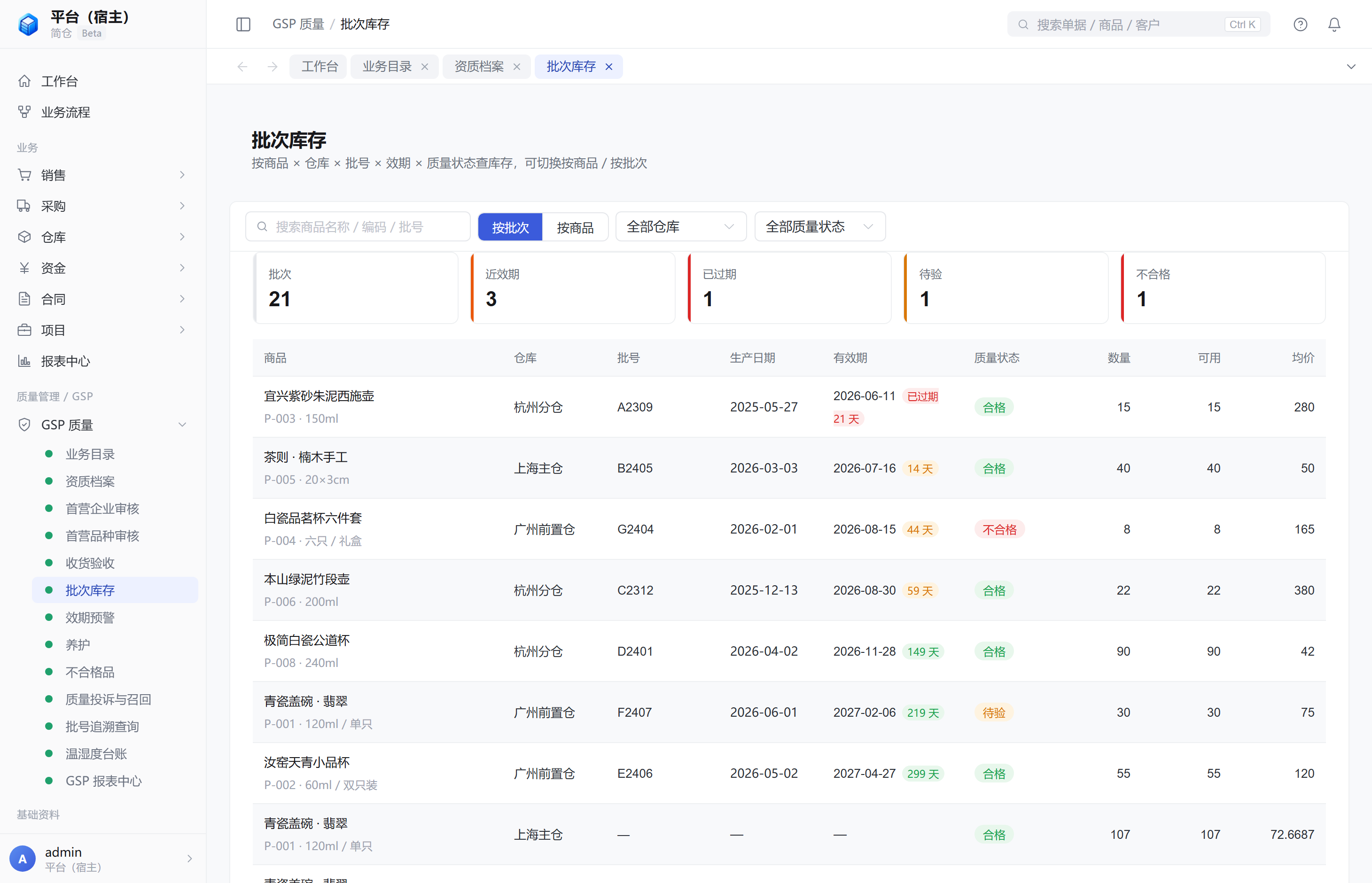Go forward with the right arrow
Screen dimensions: 1372x883
[x=273, y=67]
